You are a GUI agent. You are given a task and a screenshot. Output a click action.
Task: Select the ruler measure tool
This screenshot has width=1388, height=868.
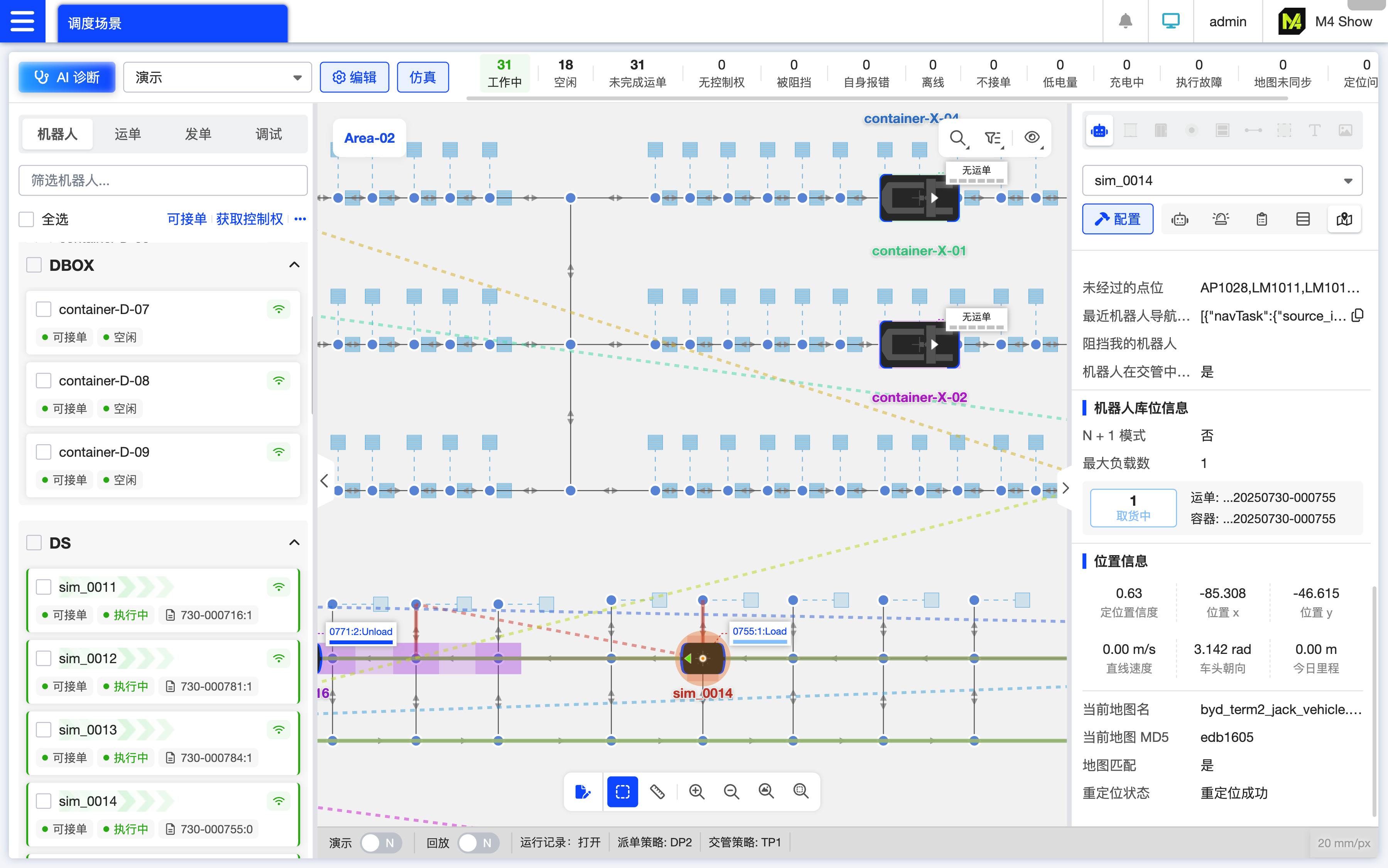pyautogui.click(x=657, y=792)
